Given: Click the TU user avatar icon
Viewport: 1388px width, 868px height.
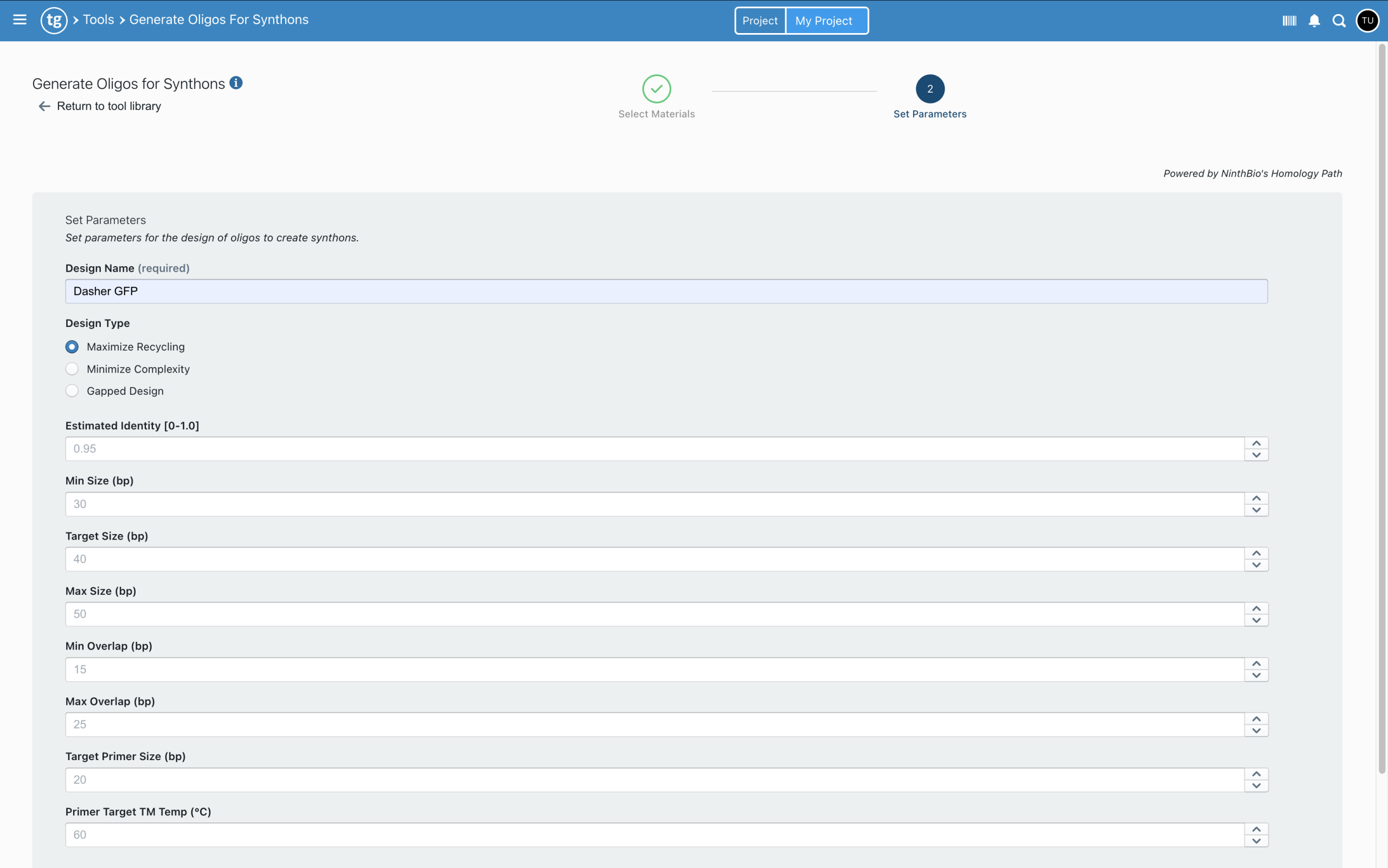Looking at the screenshot, I should pos(1370,20).
